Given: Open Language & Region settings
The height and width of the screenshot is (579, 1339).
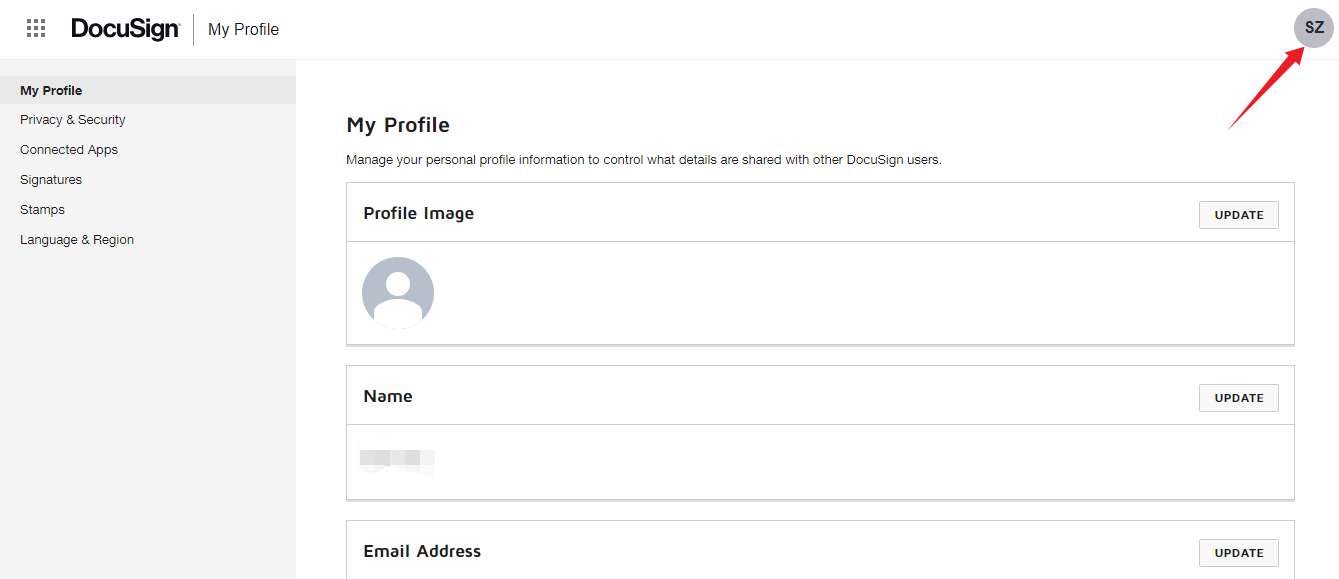Looking at the screenshot, I should click(77, 240).
